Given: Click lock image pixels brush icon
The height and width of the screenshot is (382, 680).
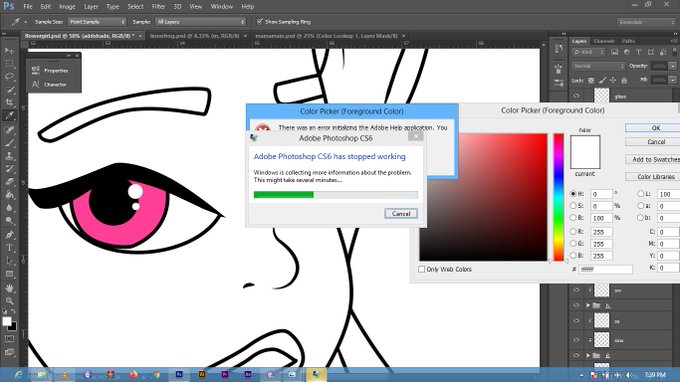Looking at the screenshot, I should click(x=602, y=80).
